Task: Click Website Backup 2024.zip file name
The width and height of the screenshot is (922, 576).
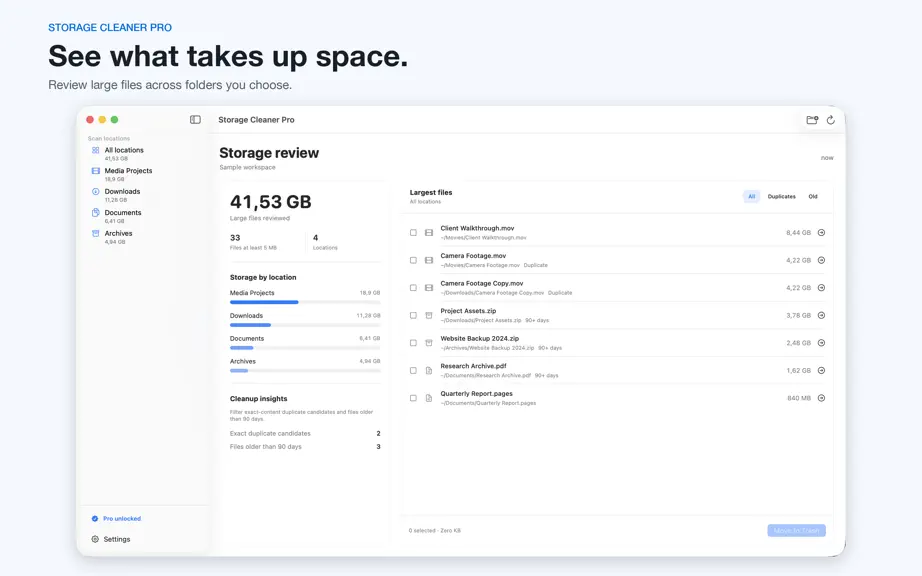Action: coord(479,339)
